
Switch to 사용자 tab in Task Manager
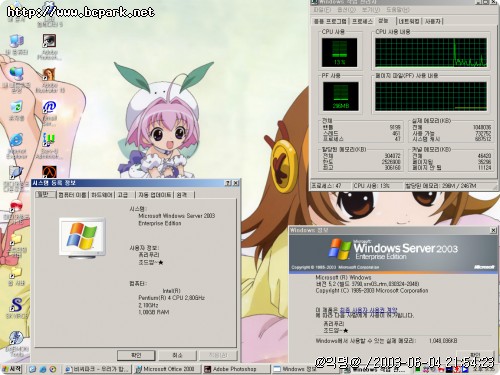click(433, 21)
